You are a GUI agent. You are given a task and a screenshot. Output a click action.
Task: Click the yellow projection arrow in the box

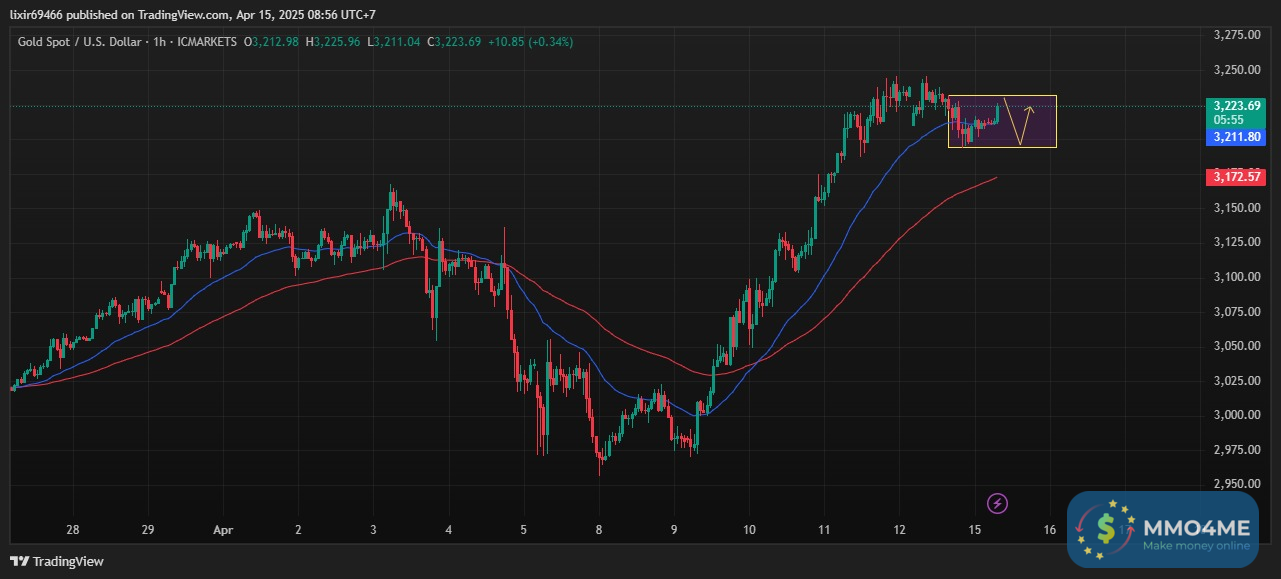click(1022, 120)
